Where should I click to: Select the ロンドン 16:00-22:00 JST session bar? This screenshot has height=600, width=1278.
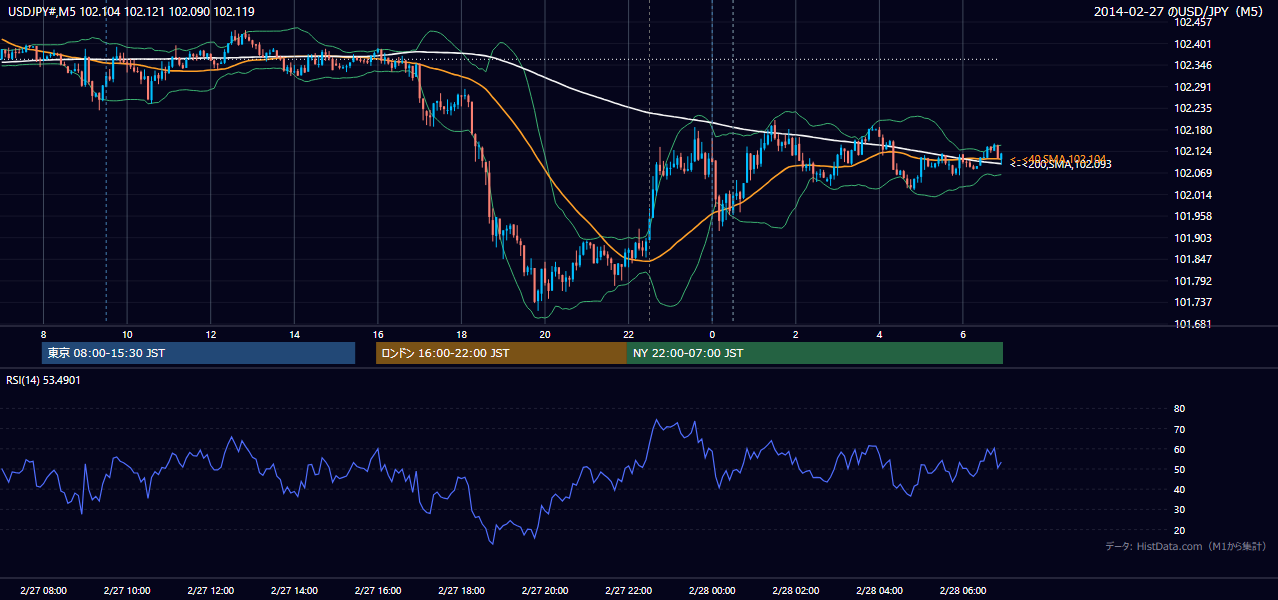click(501, 353)
